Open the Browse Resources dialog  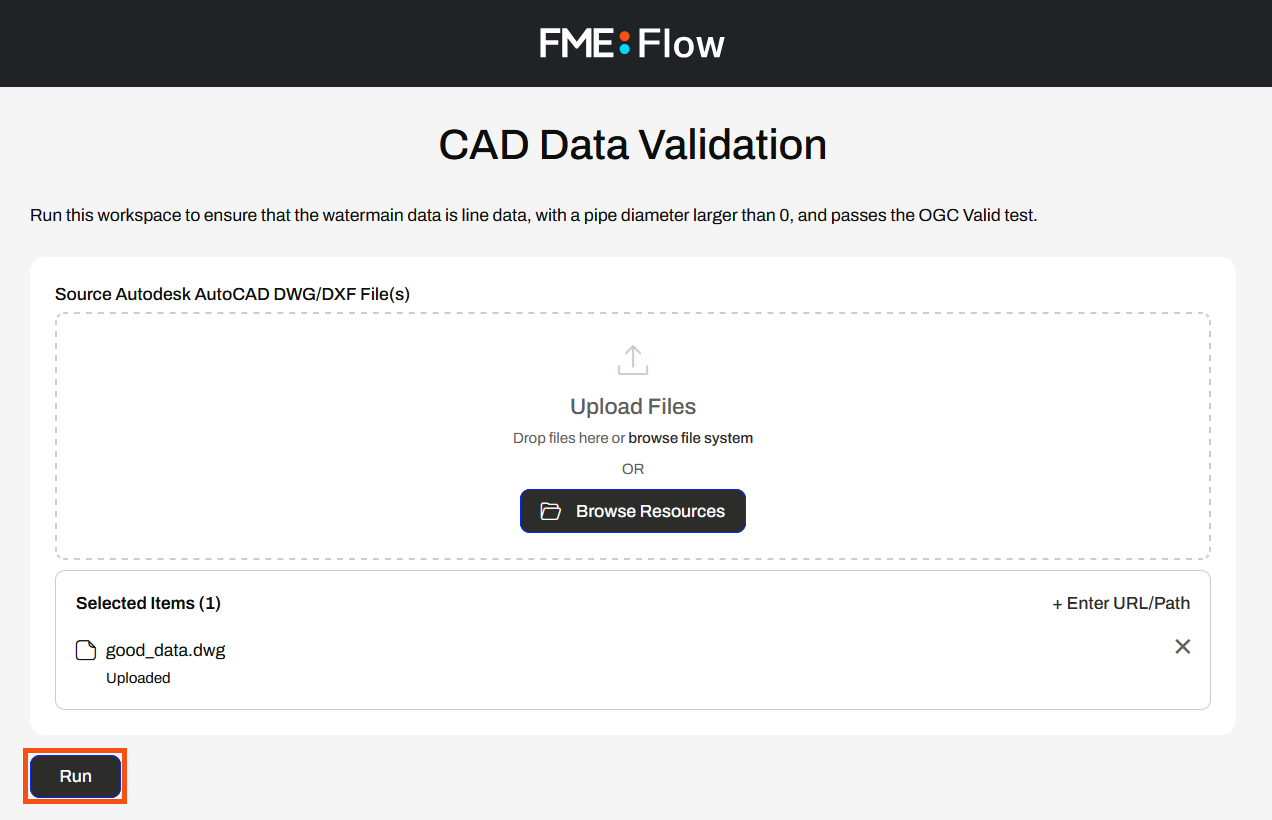point(633,511)
